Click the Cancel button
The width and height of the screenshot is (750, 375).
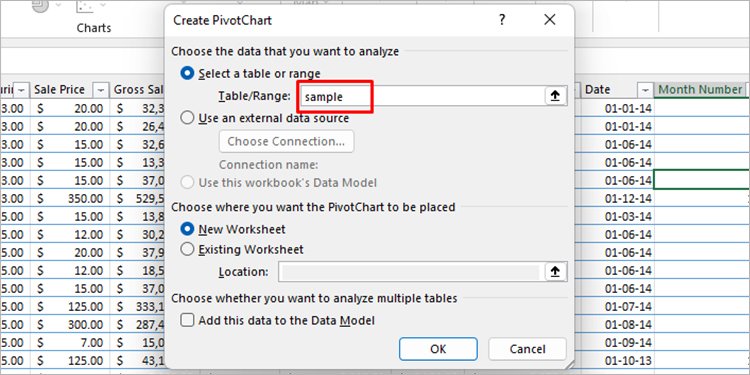(527, 349)
